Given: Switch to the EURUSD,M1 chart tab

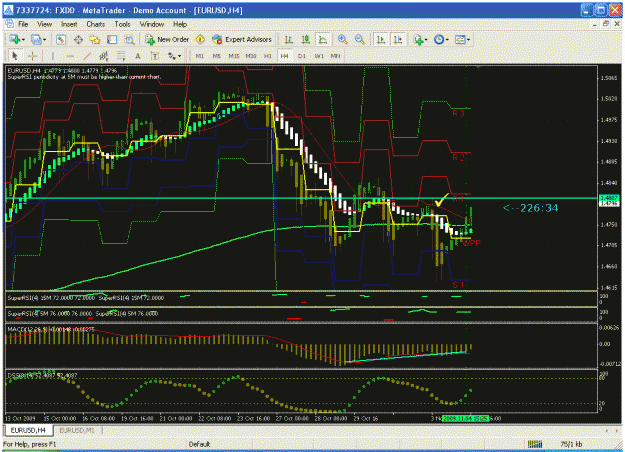Looking at the screenshot, I should (77, 430).
